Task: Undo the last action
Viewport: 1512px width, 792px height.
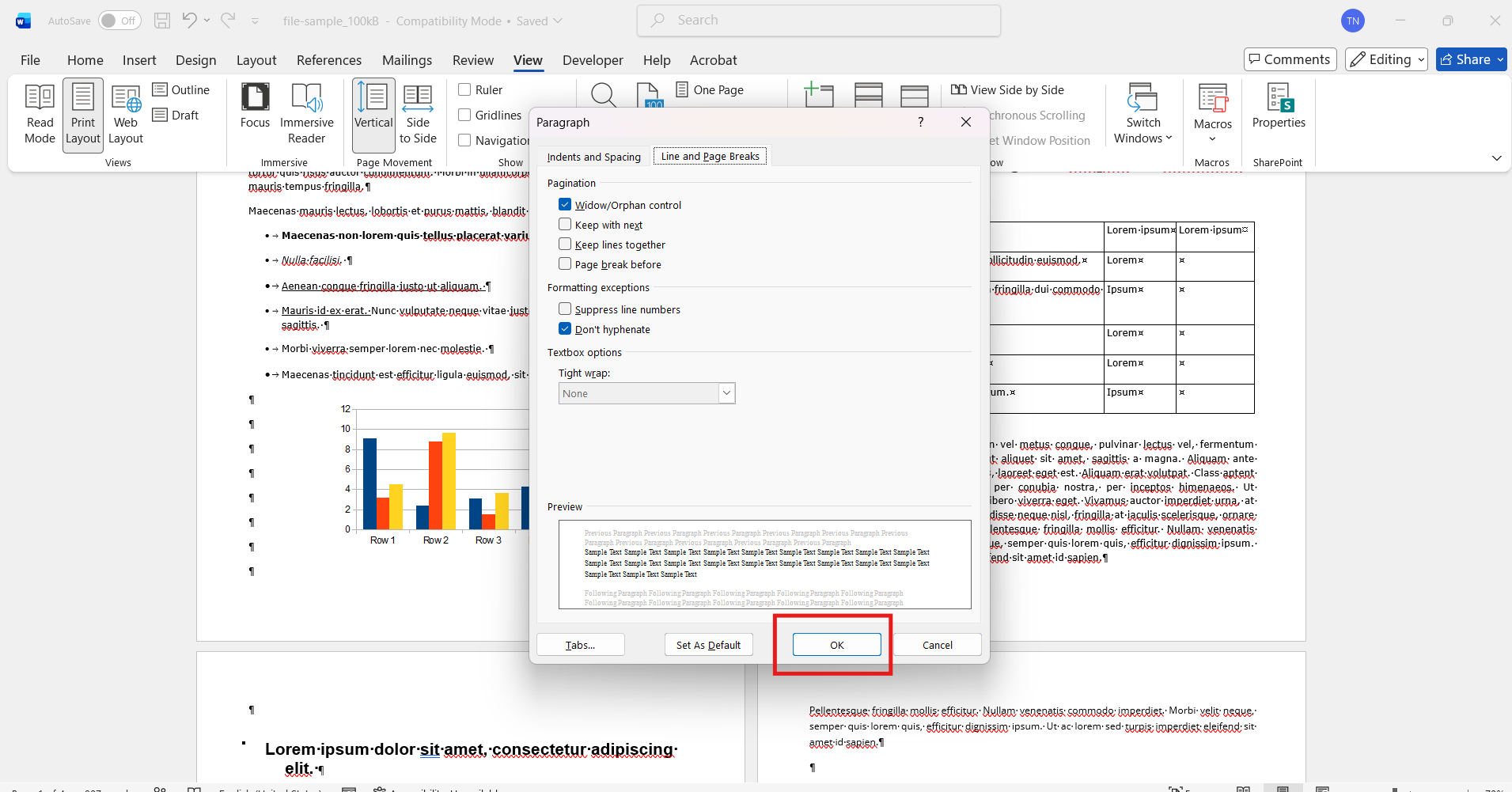Action: click(x=189, y=21)
